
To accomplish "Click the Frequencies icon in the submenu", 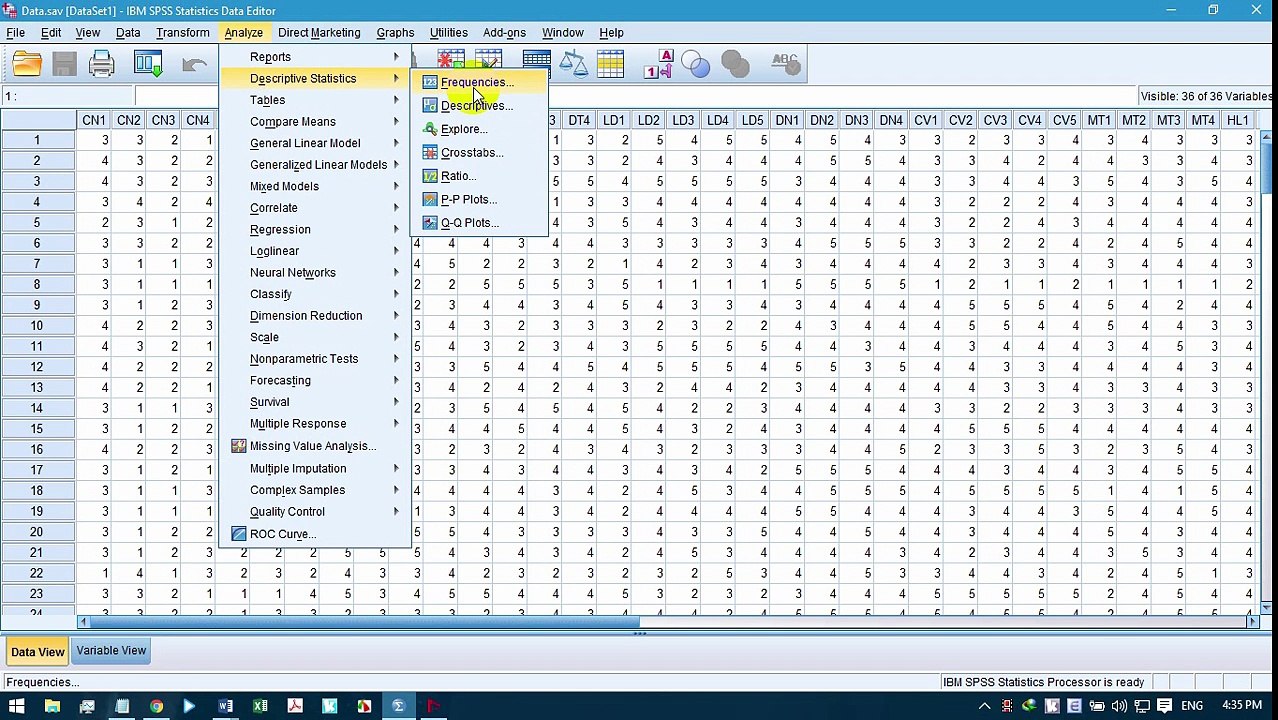I will [430, 82].
